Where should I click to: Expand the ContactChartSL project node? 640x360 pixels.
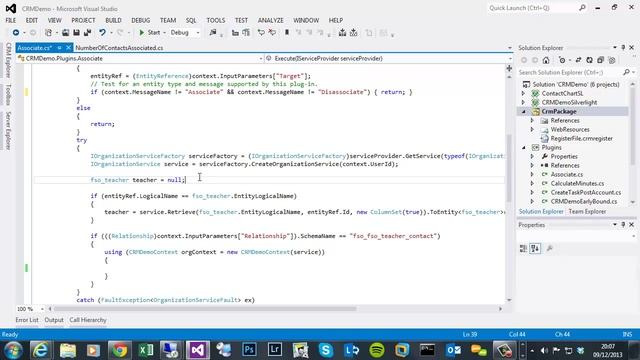pos(524,93)
